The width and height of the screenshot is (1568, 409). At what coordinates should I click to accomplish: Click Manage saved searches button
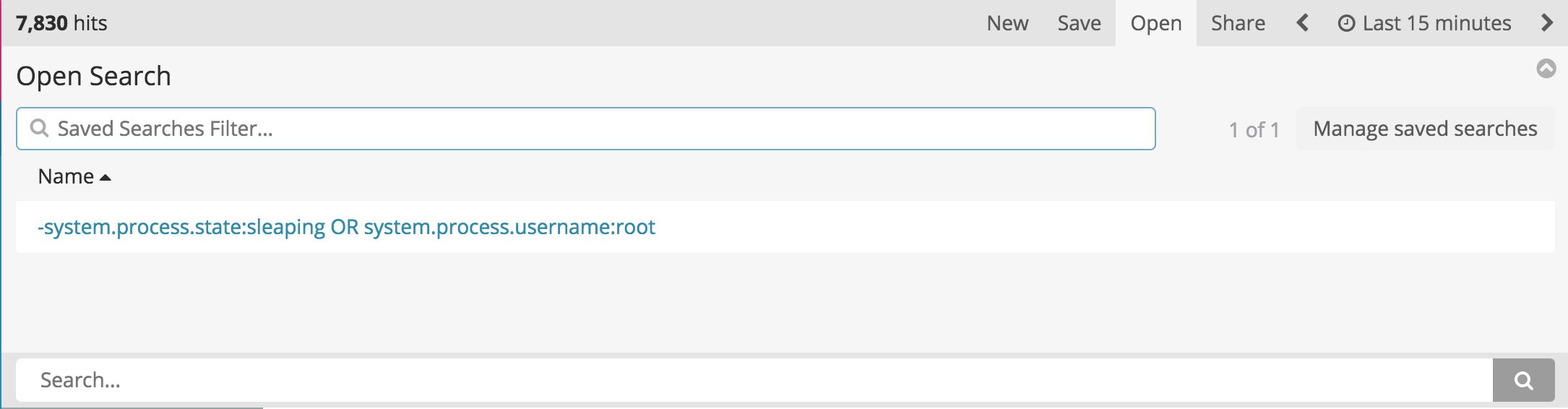1425,129
